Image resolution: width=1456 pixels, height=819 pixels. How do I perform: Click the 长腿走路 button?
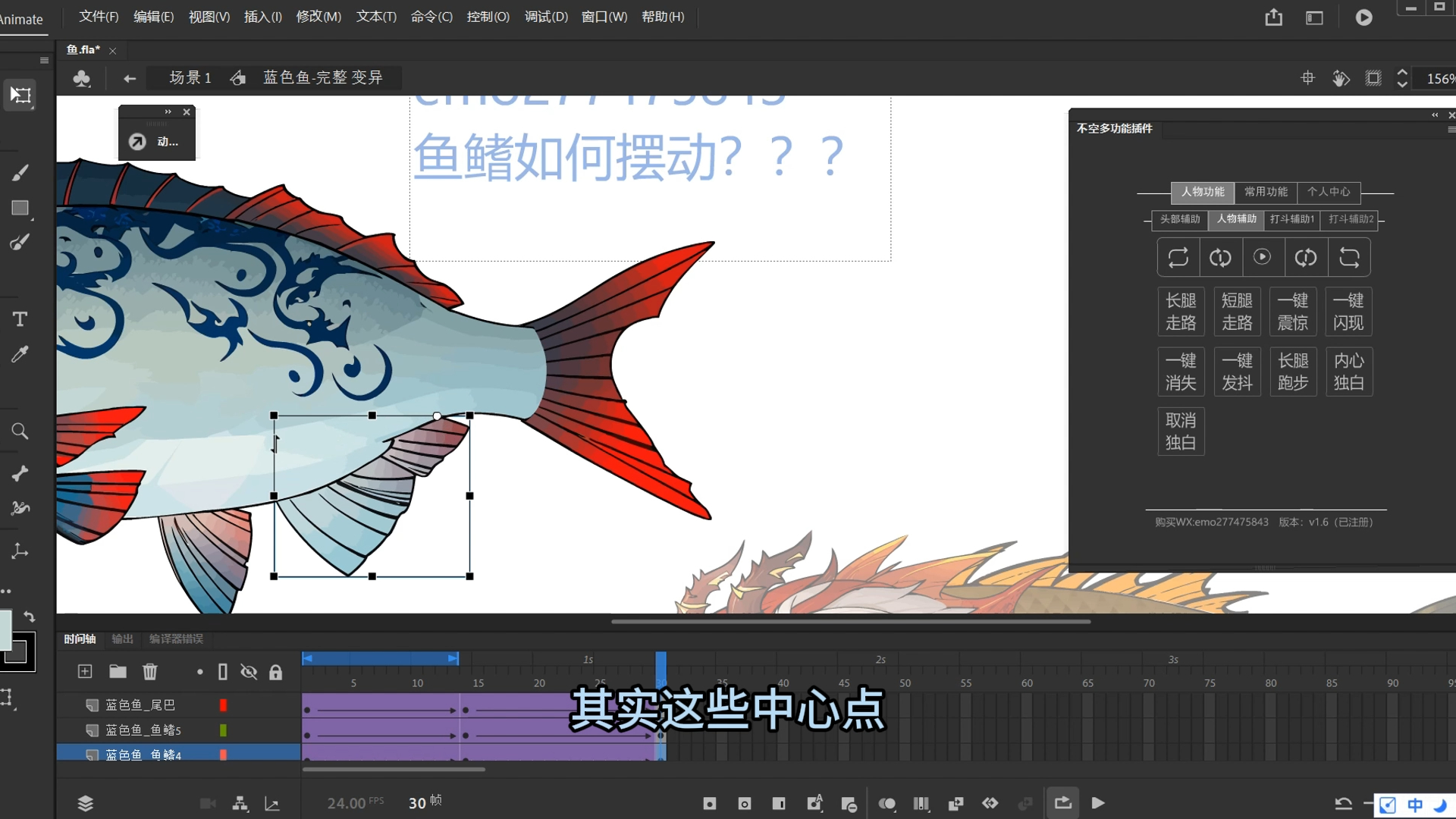pyautogui.click(x=1181, y=312)
